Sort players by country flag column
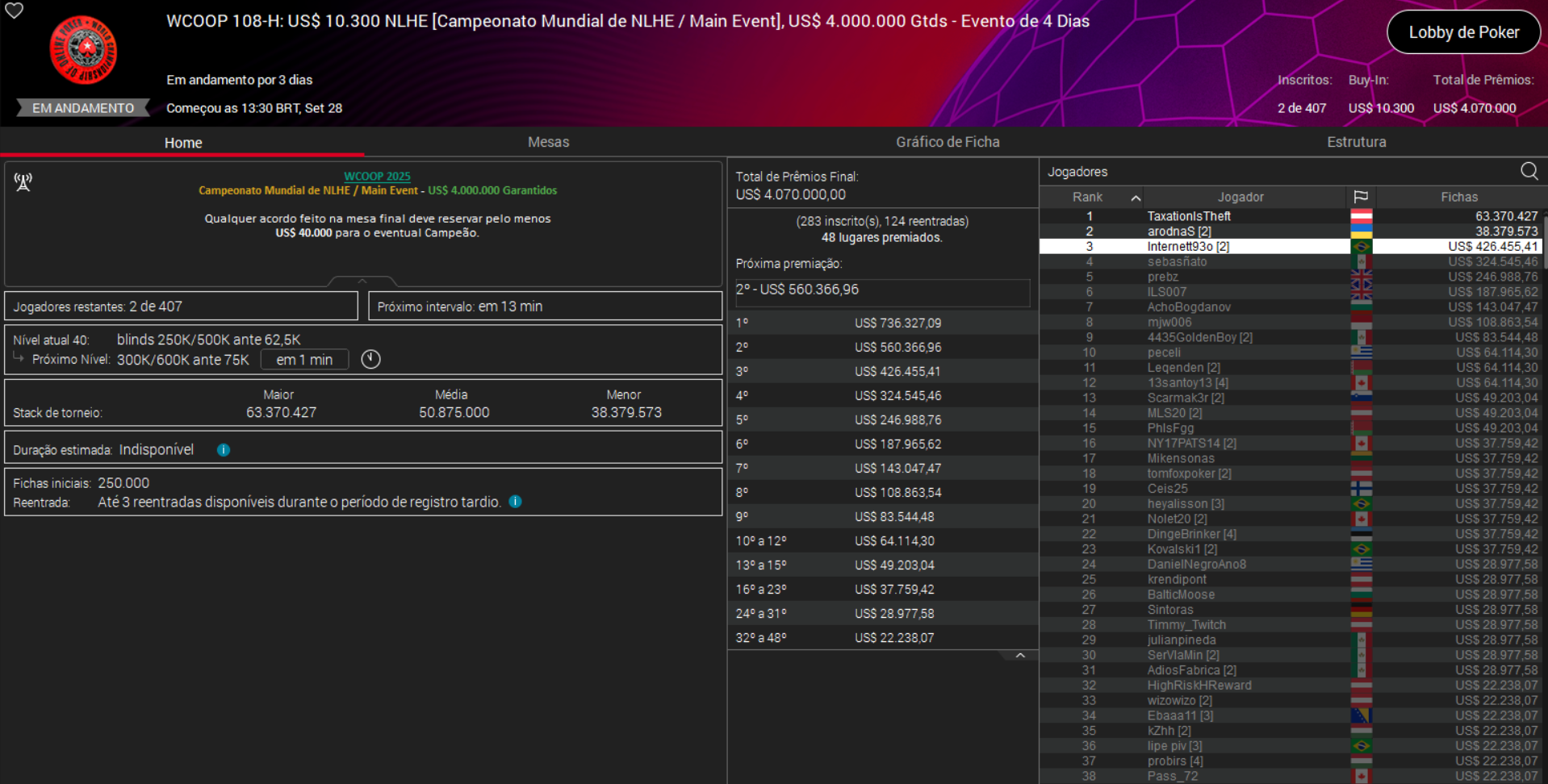 (x=1361, y=197)
